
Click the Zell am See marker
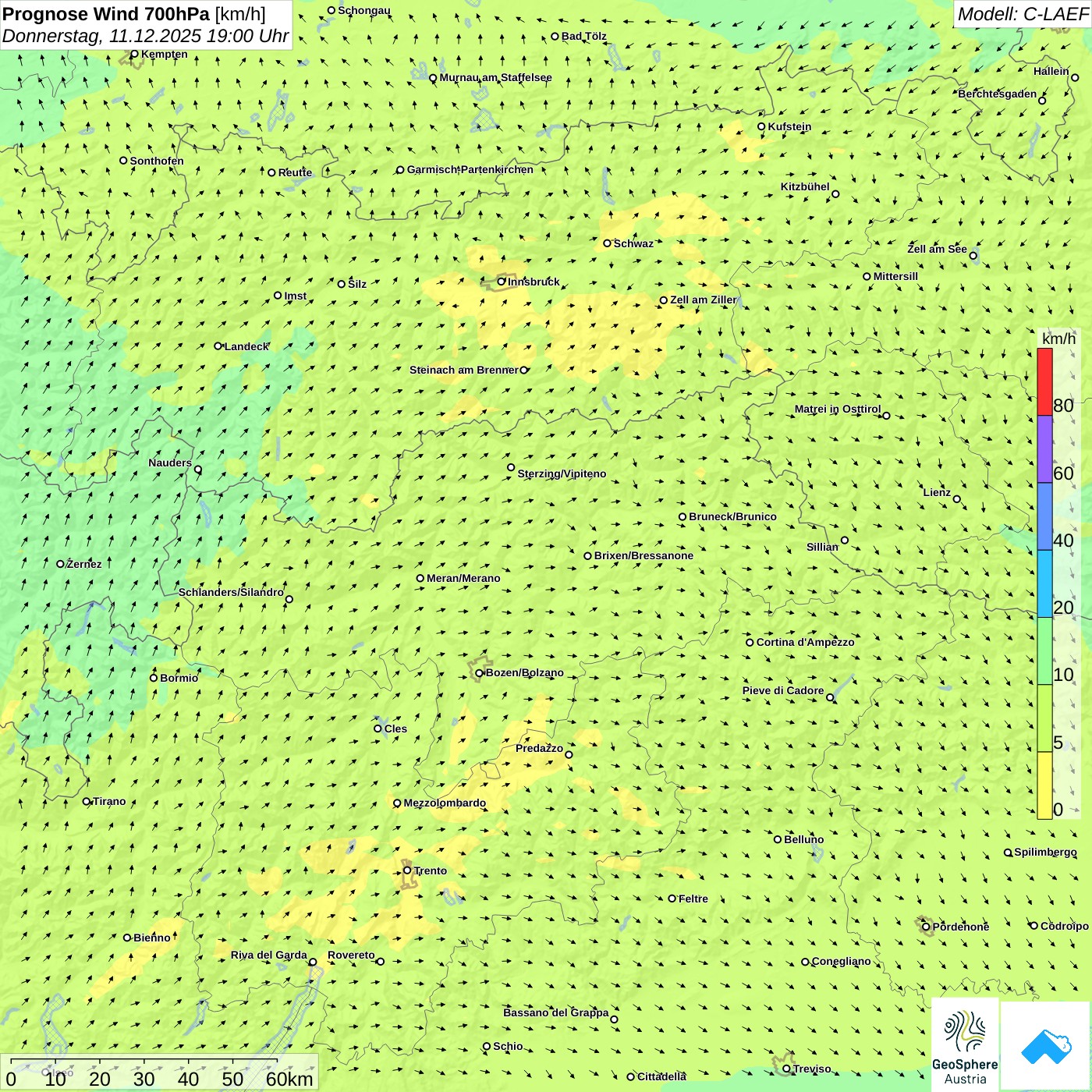(973, 255)
